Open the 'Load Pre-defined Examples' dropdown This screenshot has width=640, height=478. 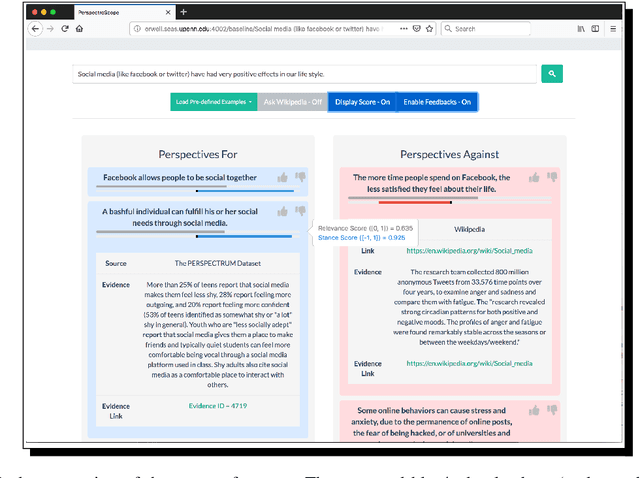click(x=213, y=102)
